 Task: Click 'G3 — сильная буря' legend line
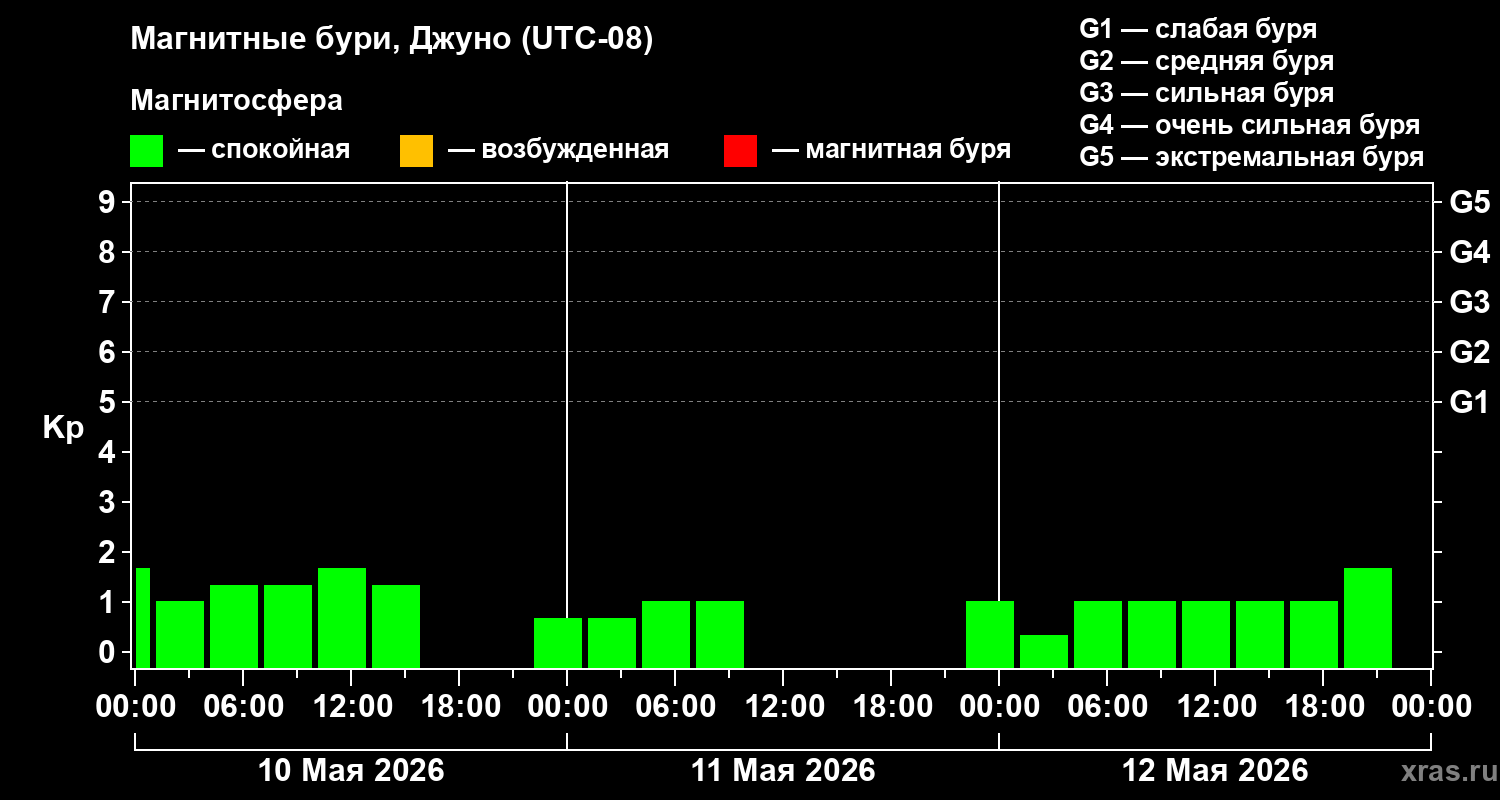point(1206,93)
